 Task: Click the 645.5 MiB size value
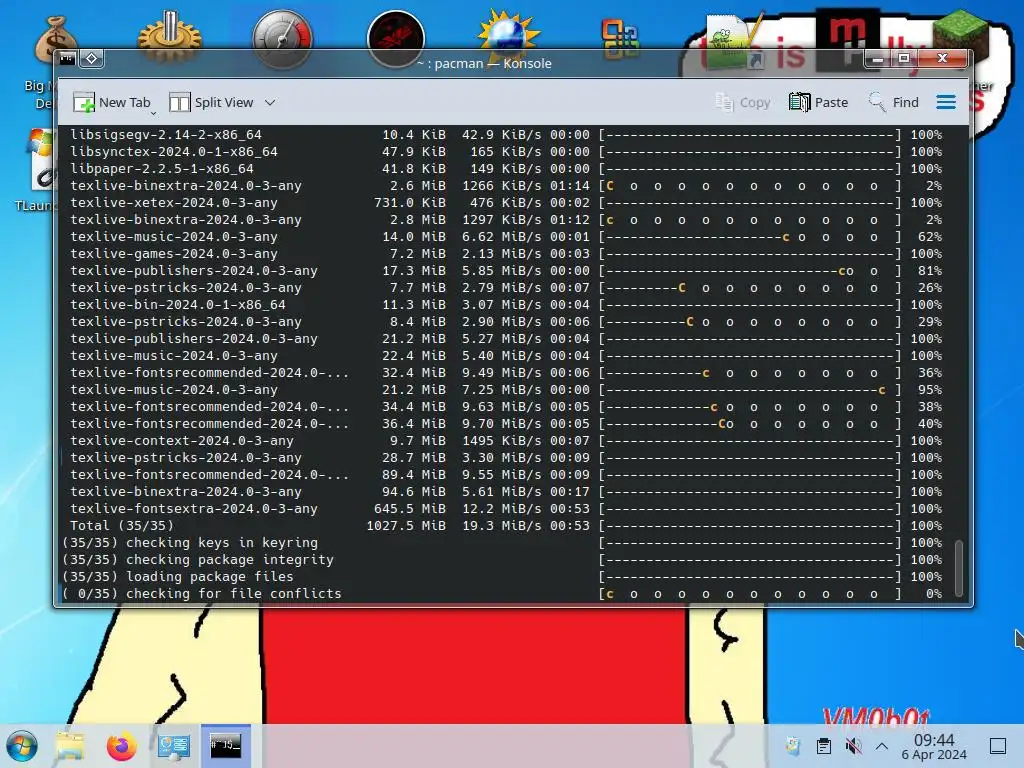(409, 508)
